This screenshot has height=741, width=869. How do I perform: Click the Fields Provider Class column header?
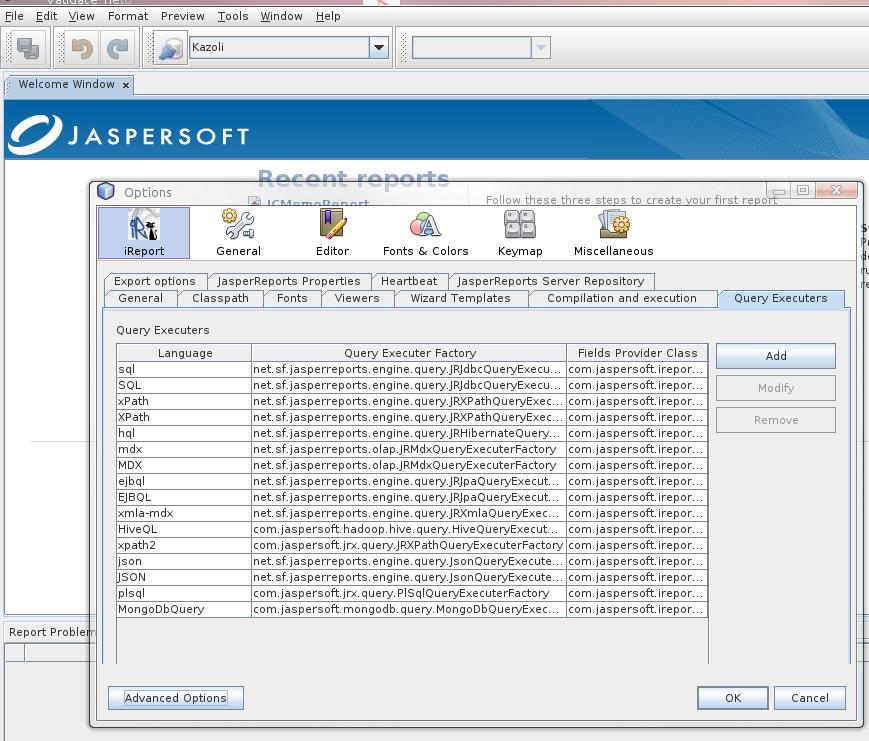coord(637,353)
